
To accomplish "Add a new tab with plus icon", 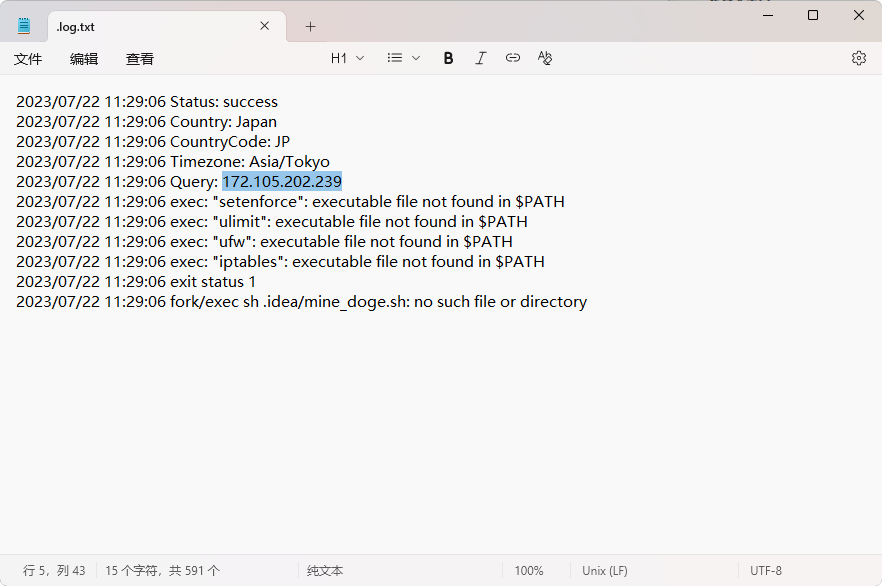I will click(310, 26).
